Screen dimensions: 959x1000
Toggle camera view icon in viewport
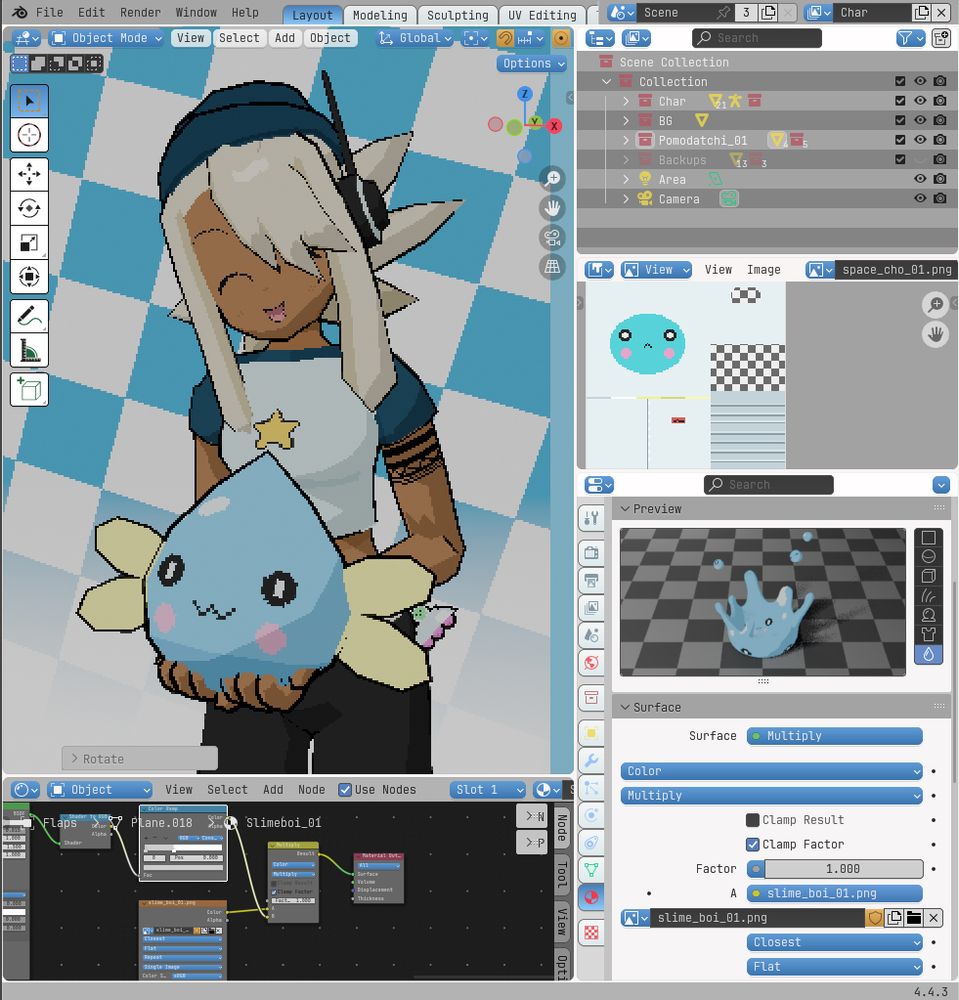tap(552, 238)
